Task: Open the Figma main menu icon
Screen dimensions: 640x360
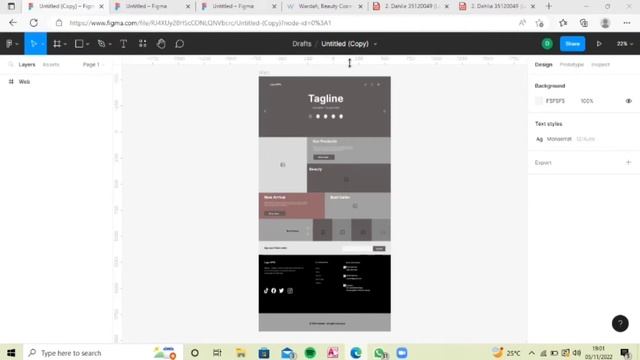Action: coord(9,44)
